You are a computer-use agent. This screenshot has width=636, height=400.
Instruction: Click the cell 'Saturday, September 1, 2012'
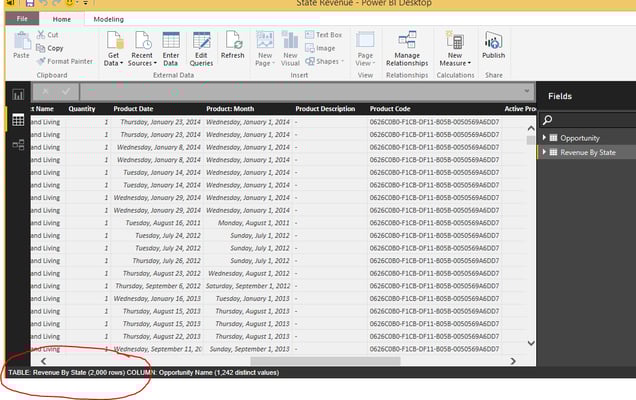point(248,286)
